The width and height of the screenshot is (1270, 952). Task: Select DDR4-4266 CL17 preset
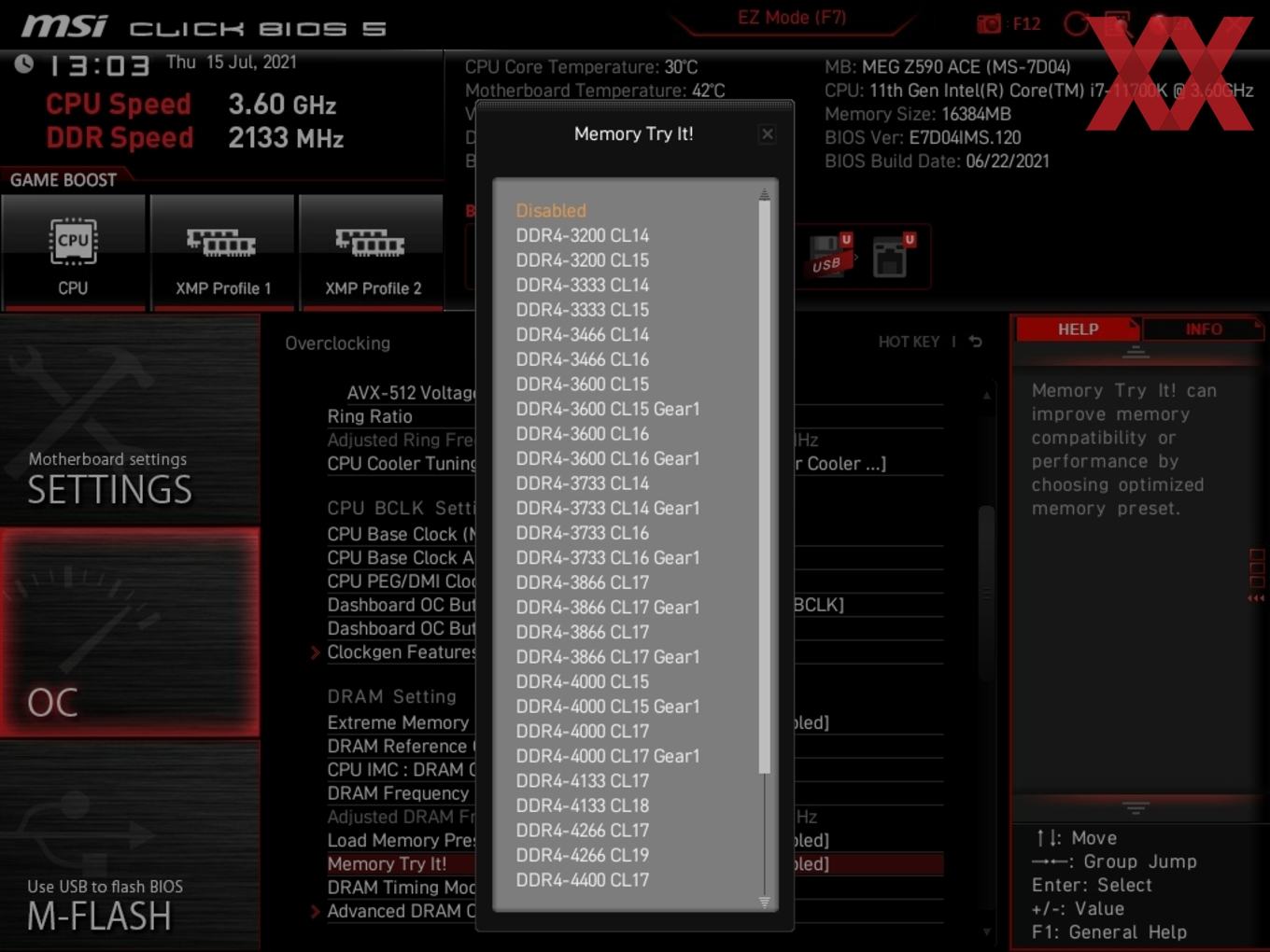tap(583, 830)
